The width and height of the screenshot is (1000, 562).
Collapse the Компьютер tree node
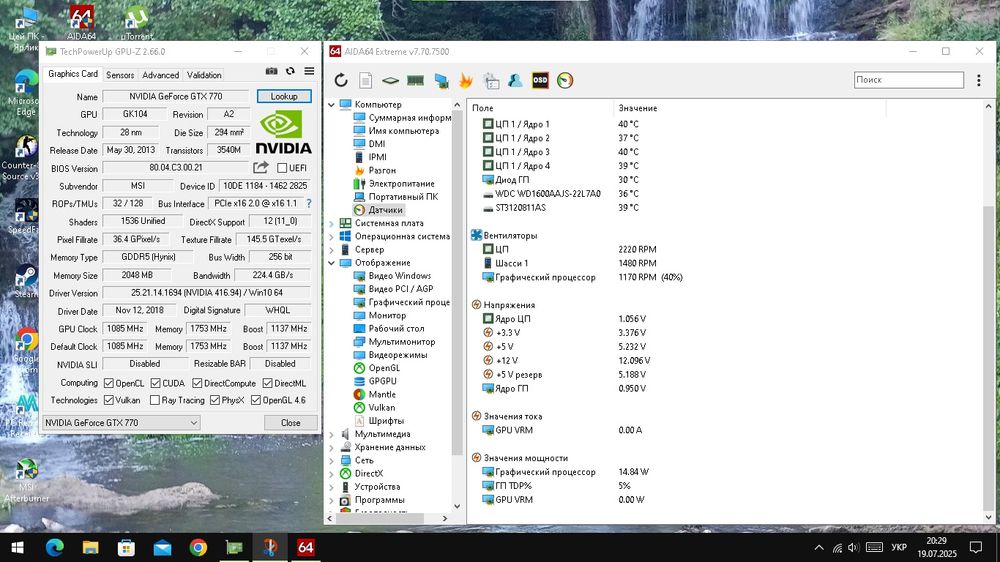[x=332, y=105]
